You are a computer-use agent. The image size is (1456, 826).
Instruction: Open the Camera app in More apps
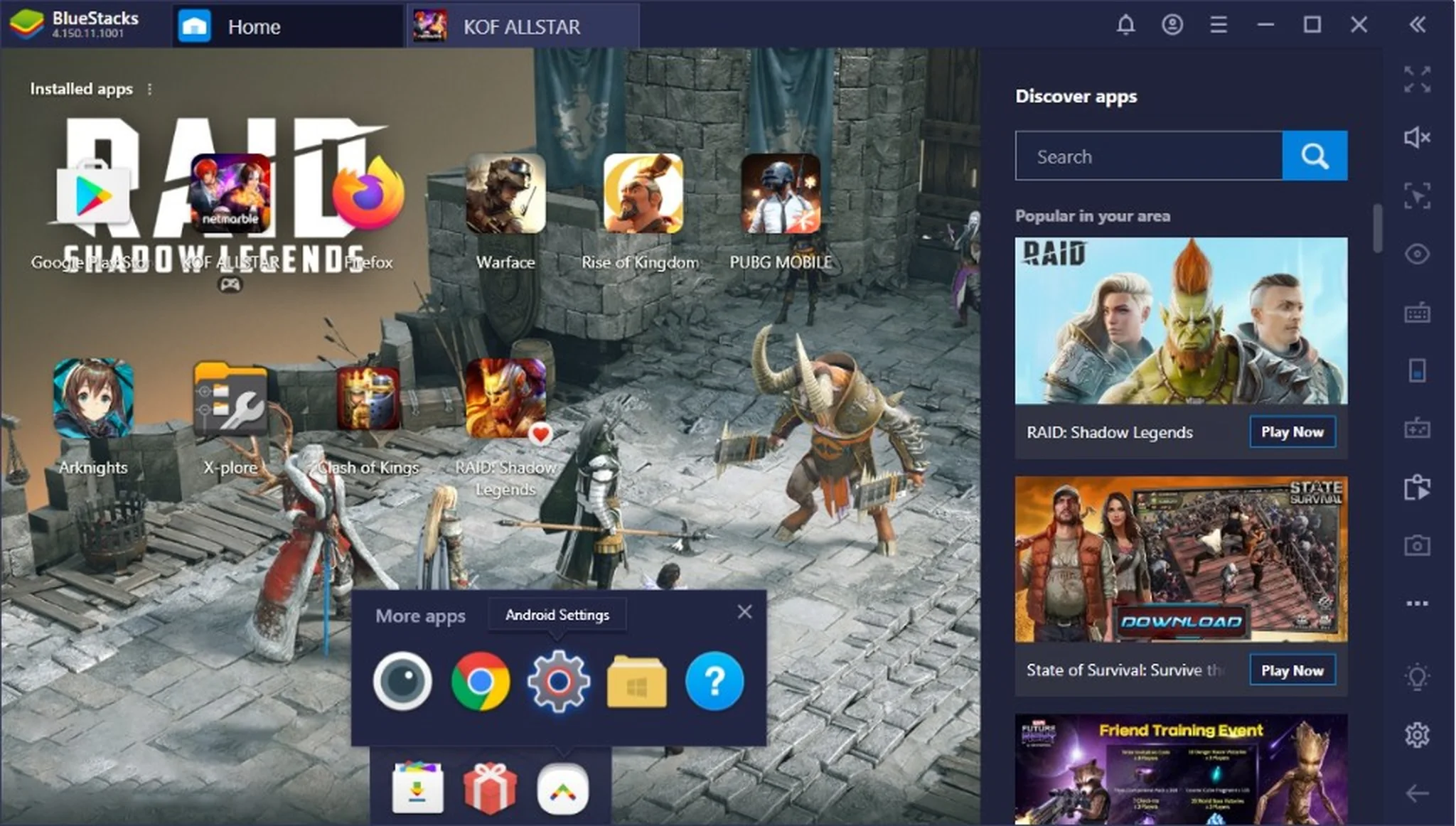coord(402,681)
